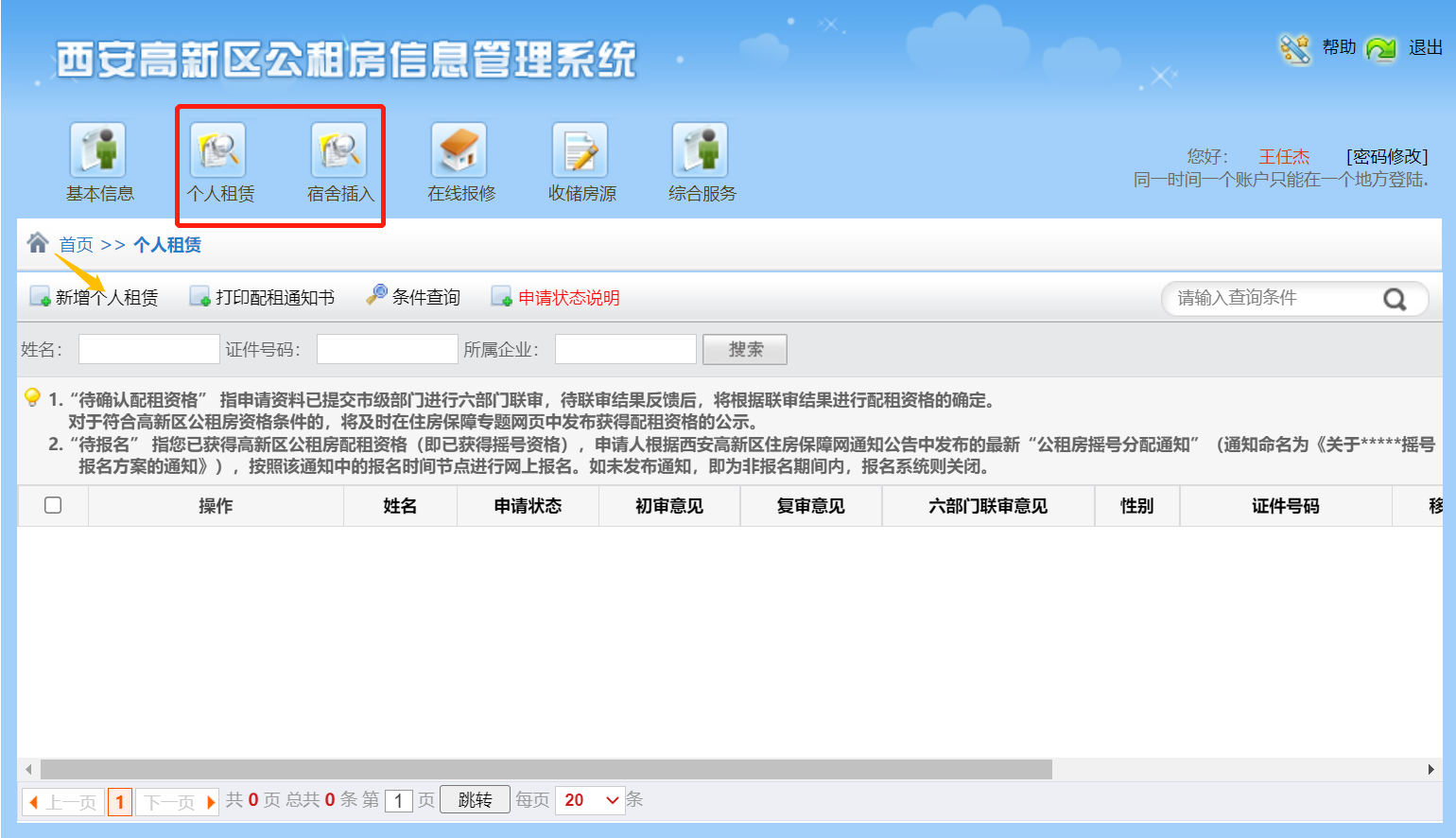Click 打印配租通知书 toolbar button
Image resolution: width=1456 pixels, height=838 pixels.
pyautogui.click(x=262, y=297)
